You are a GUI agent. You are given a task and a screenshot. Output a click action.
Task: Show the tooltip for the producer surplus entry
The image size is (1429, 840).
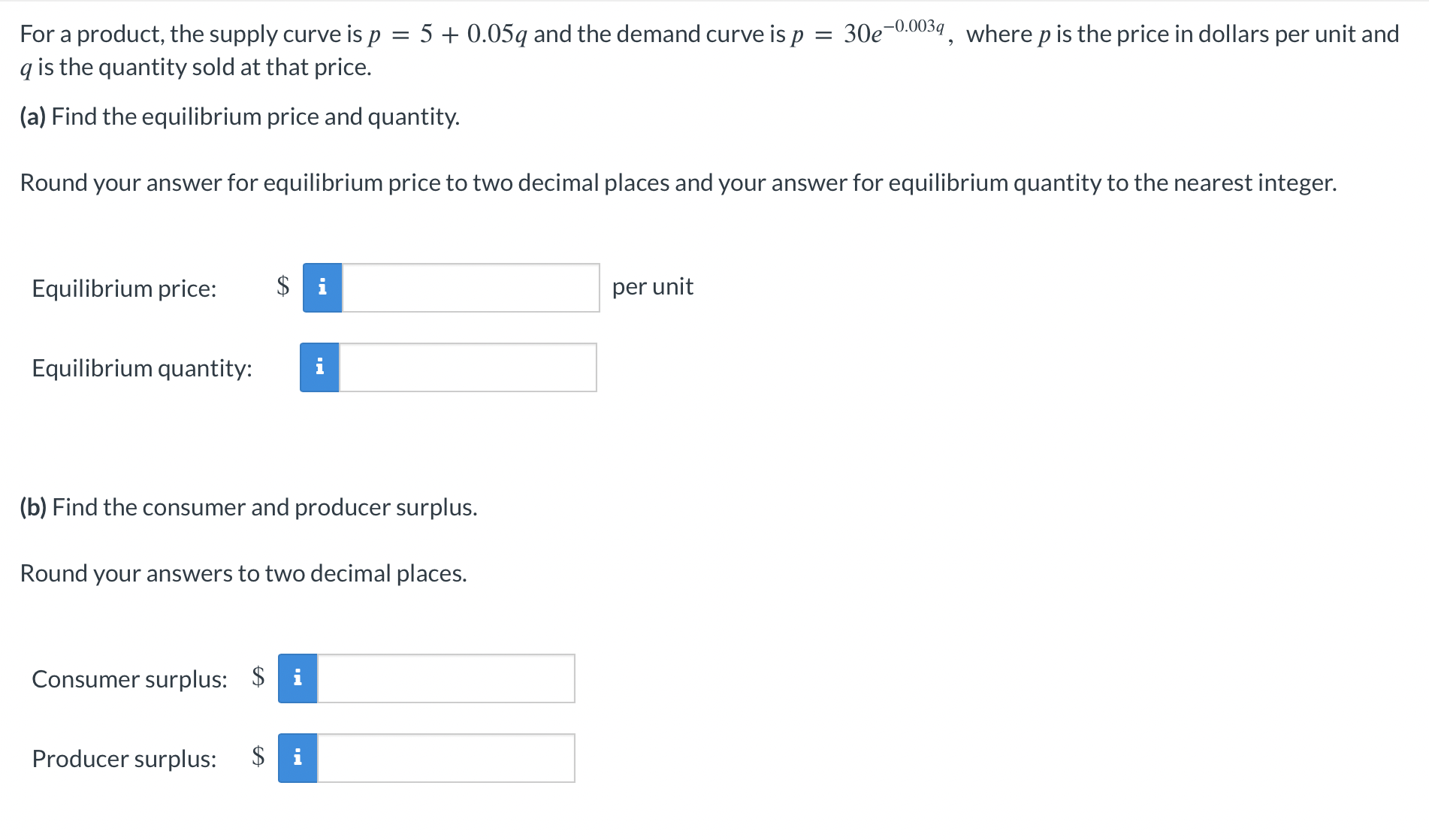coord(298,758)
